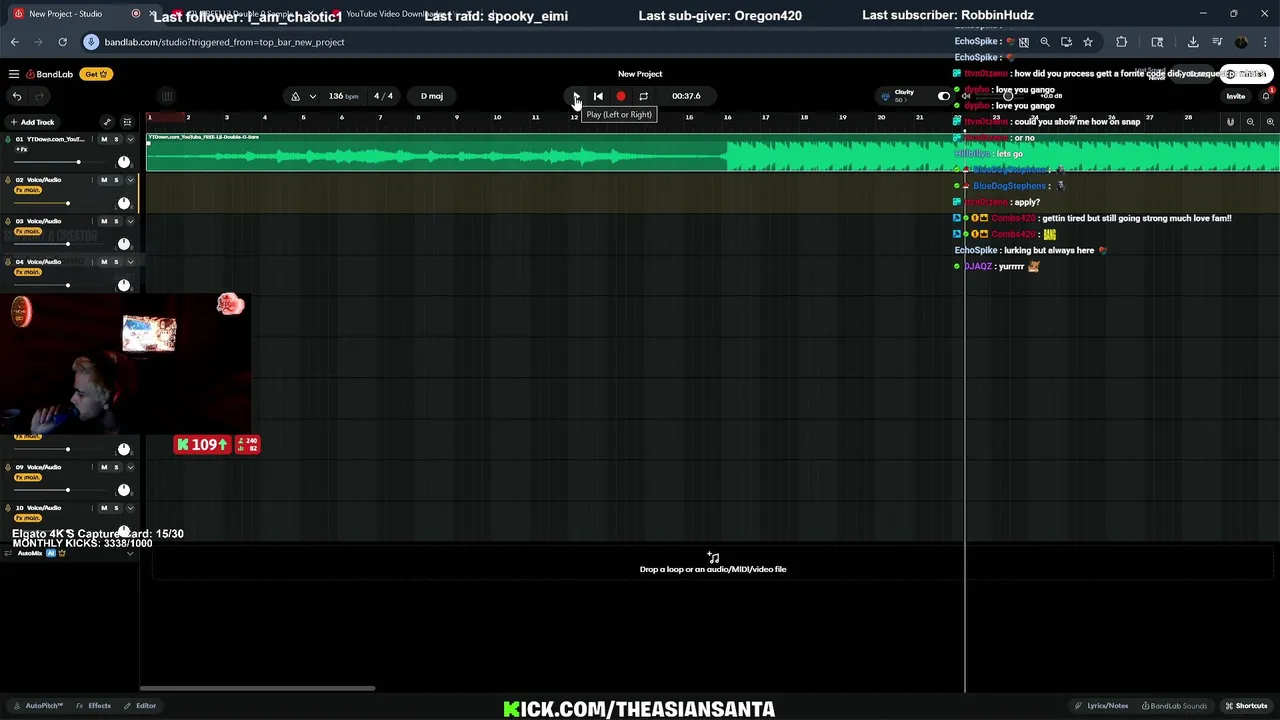1280x720 pixels.
Task: Solo track 02 Voice/Audio
Action: pyautogui.click(x=116, y=180)
